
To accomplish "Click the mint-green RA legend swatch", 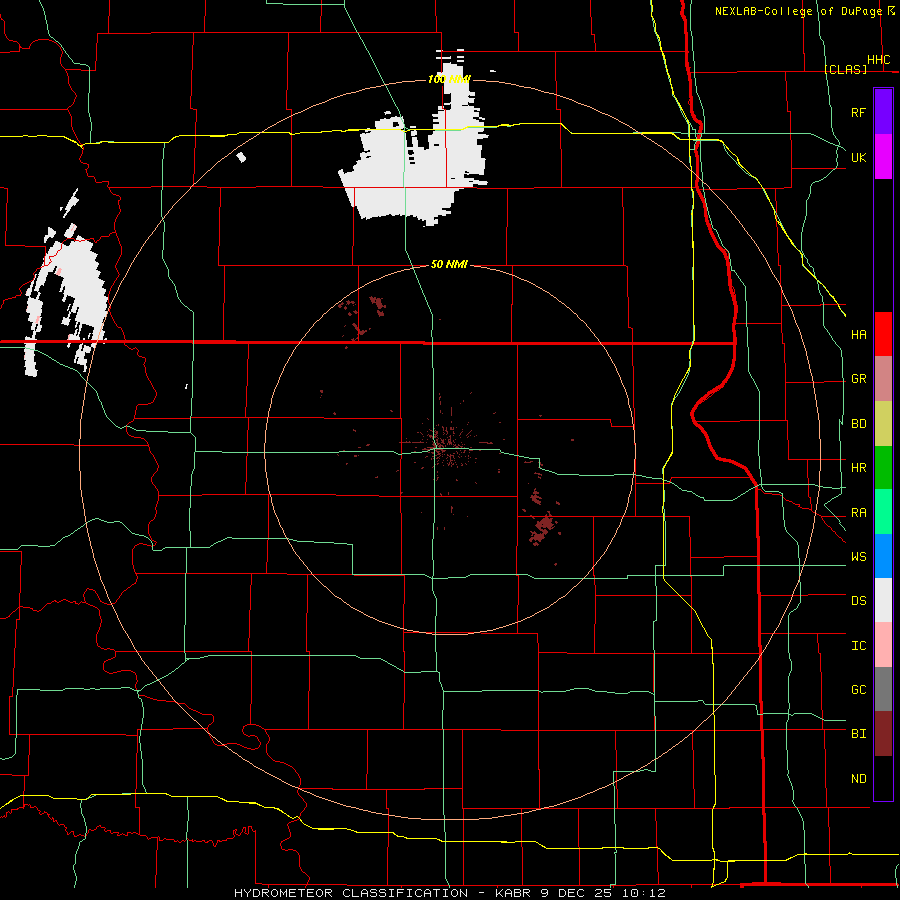I will (x=883, y=512).
